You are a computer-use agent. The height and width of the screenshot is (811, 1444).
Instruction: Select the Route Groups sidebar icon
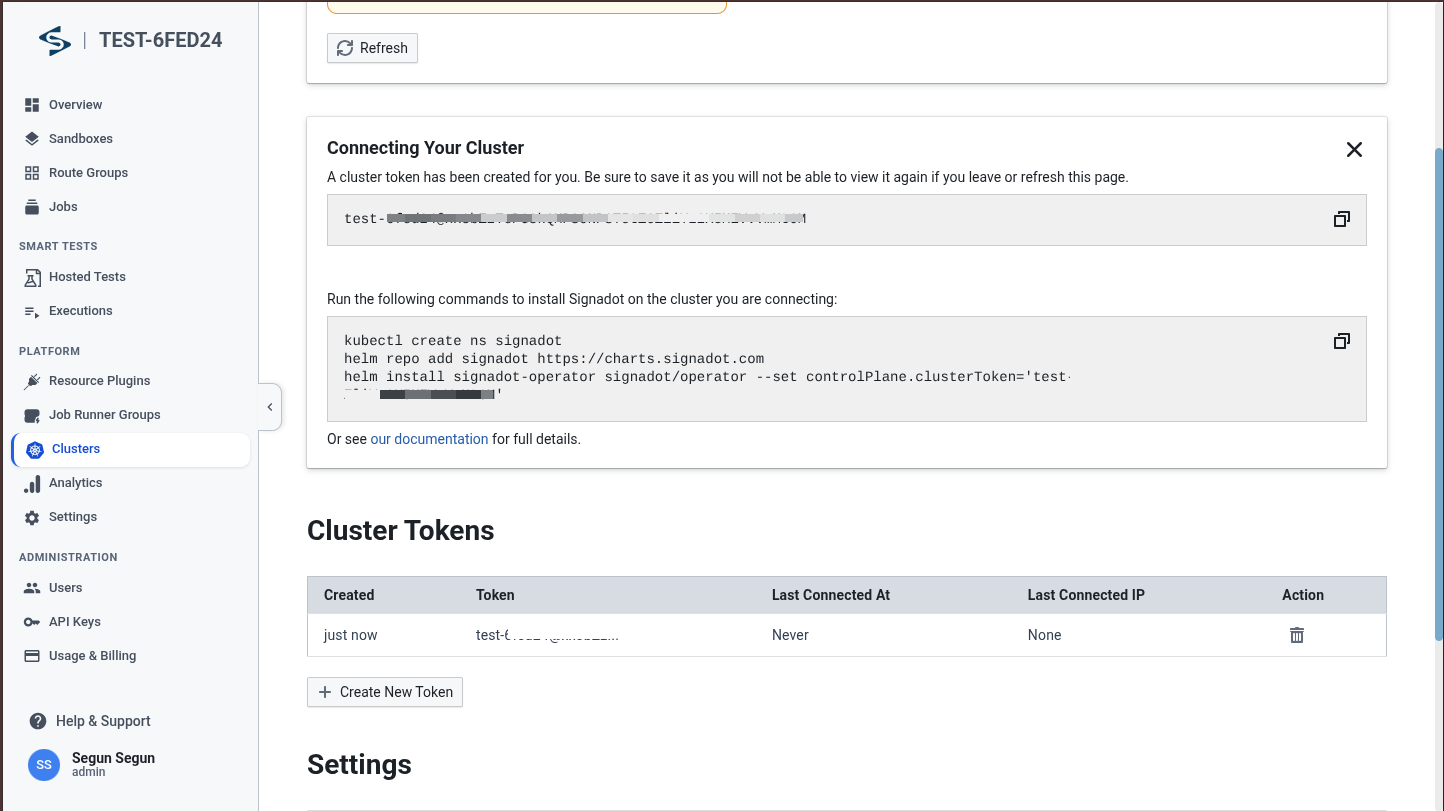pyautogui.click(x=33, y=172)
